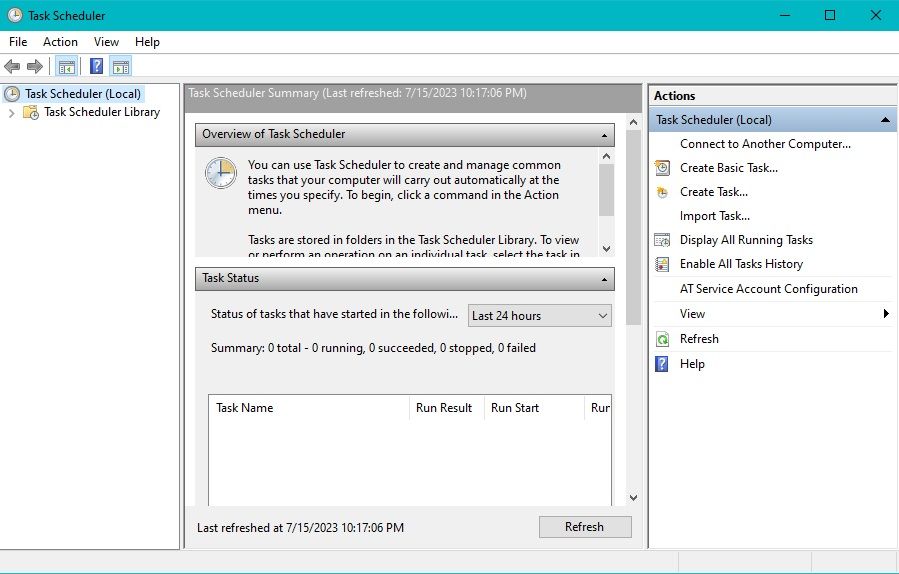Click the Back arrow toolbar icon
The image size is (899, 574).
tap(12, 67)
